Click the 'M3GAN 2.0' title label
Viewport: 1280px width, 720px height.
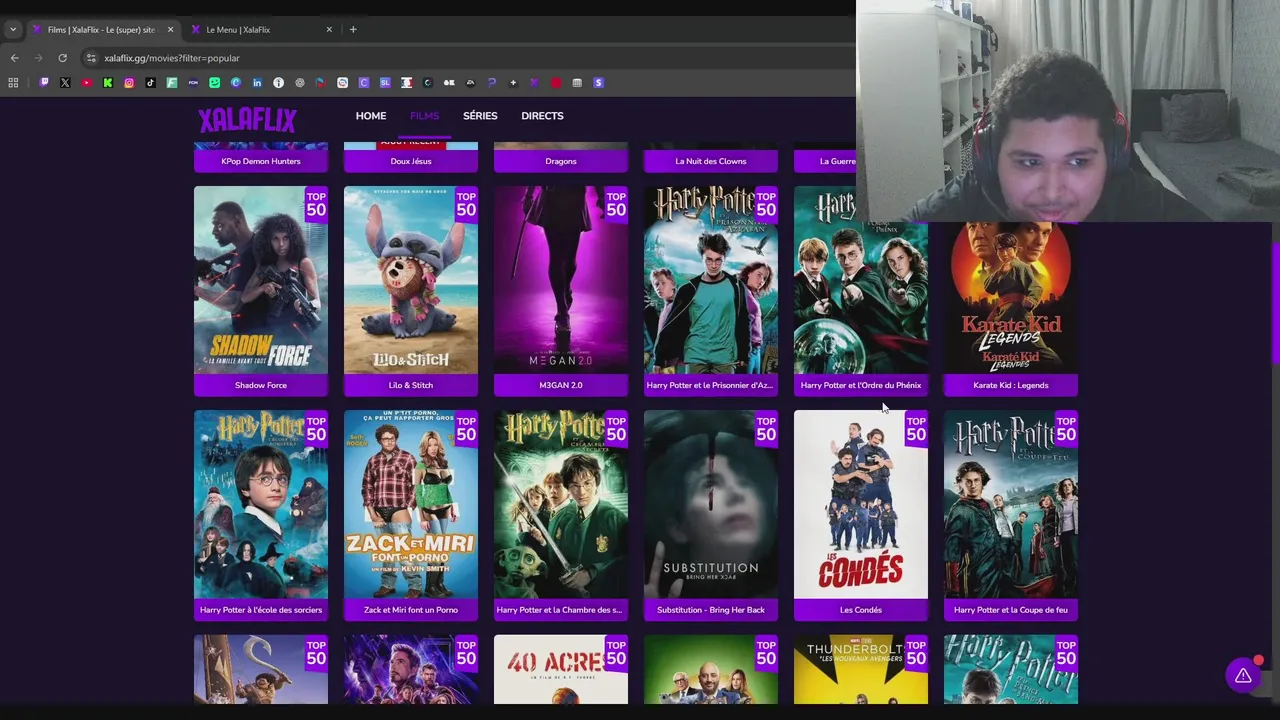click(x=561, y=385)
